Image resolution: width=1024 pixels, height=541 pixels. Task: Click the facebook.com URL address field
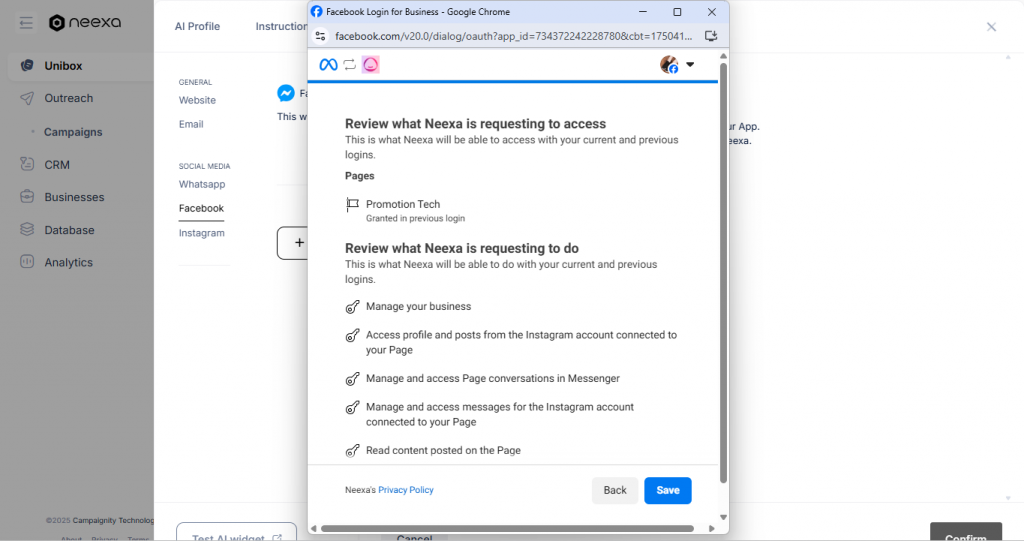pos(513,36)
